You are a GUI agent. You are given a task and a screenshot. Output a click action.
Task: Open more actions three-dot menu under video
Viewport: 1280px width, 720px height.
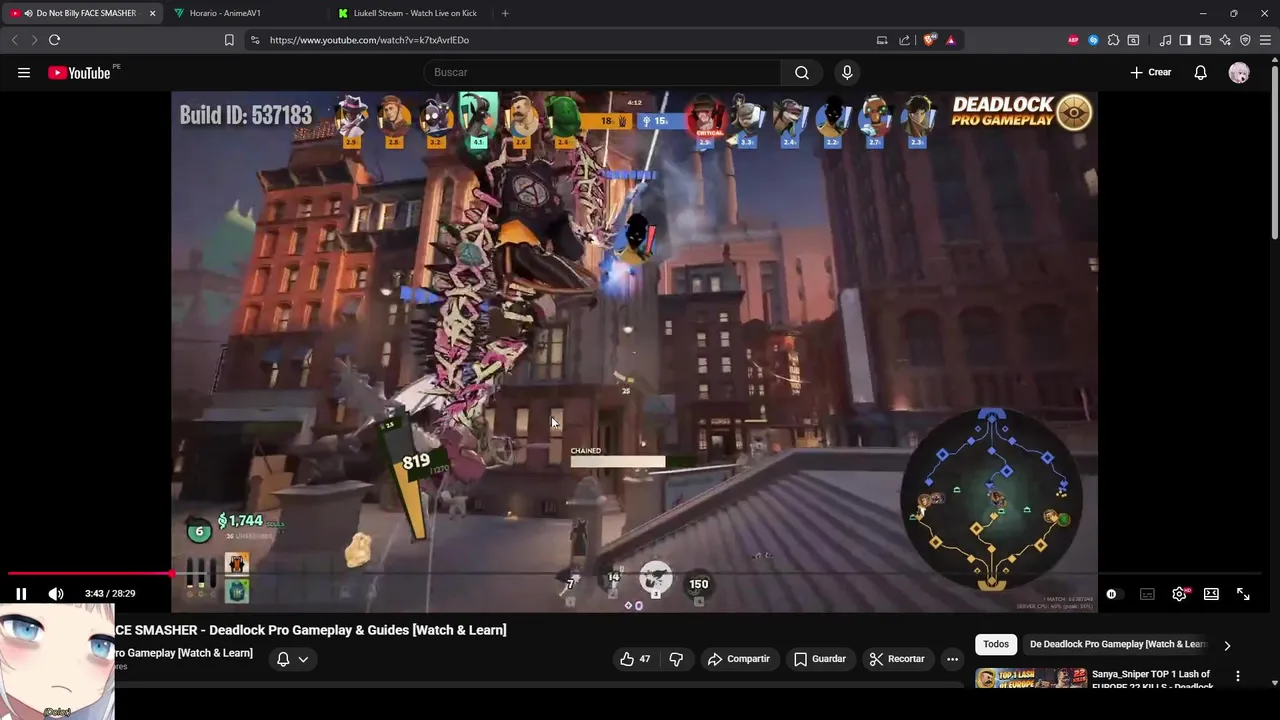pyautogui.click(x=952, y=659)
